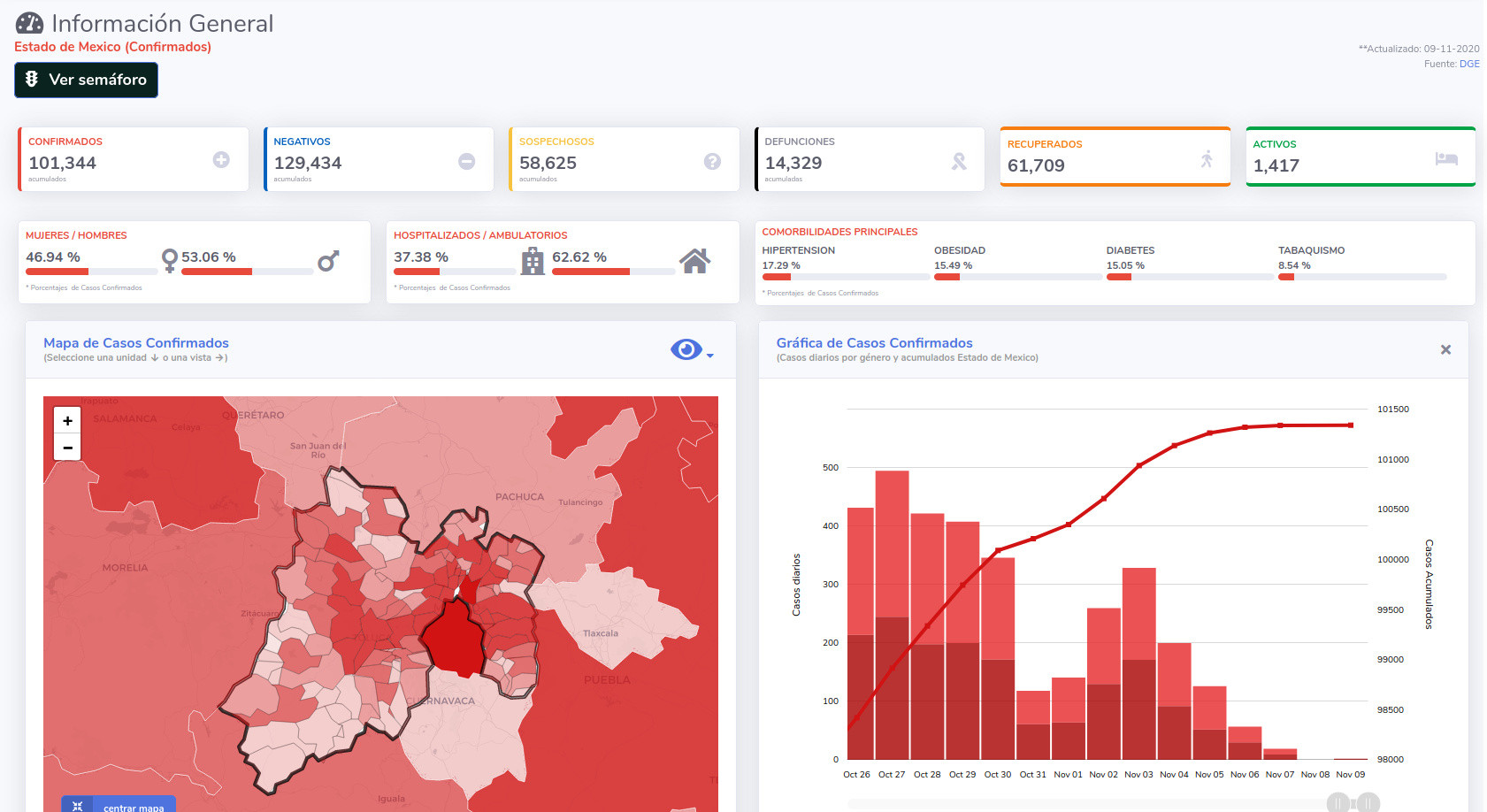
Task: Click the Tabaquismo 8.54 % progress bar
Action: [1362, 277]
